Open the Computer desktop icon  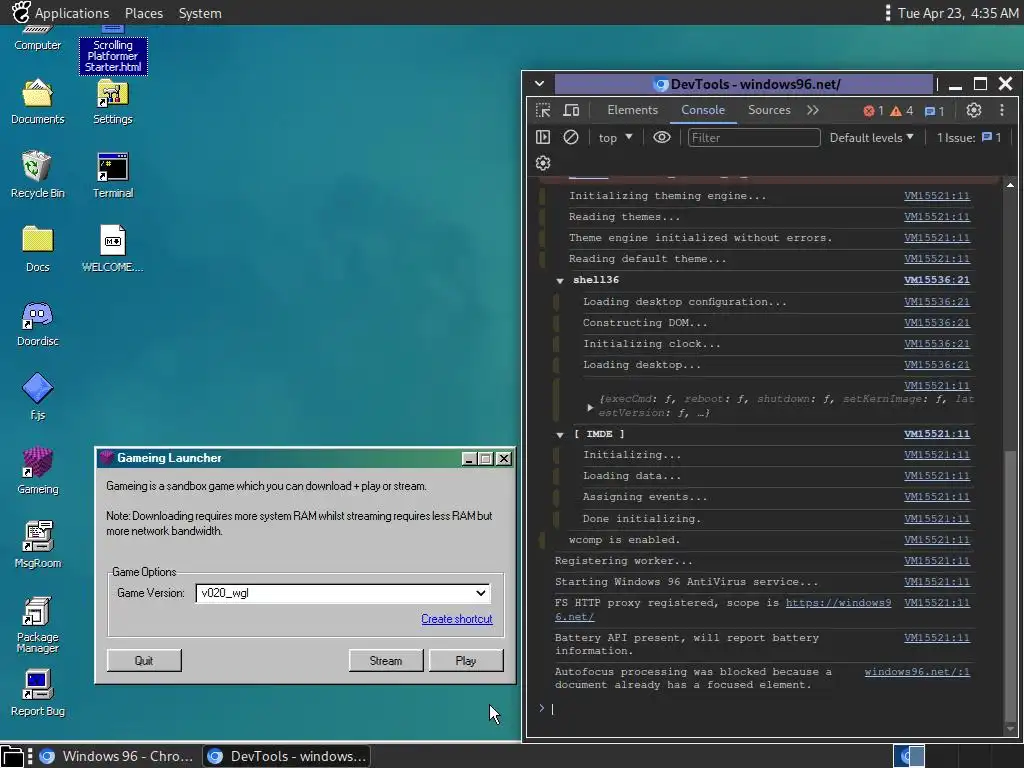[37, 39]
